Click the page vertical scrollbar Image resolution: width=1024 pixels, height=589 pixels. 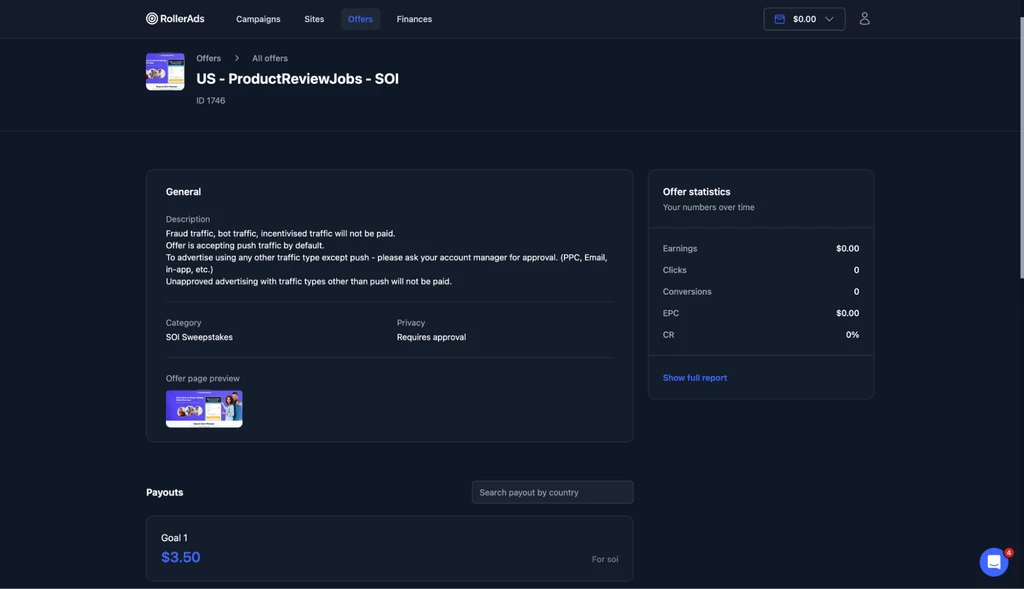coord(1021,147)
